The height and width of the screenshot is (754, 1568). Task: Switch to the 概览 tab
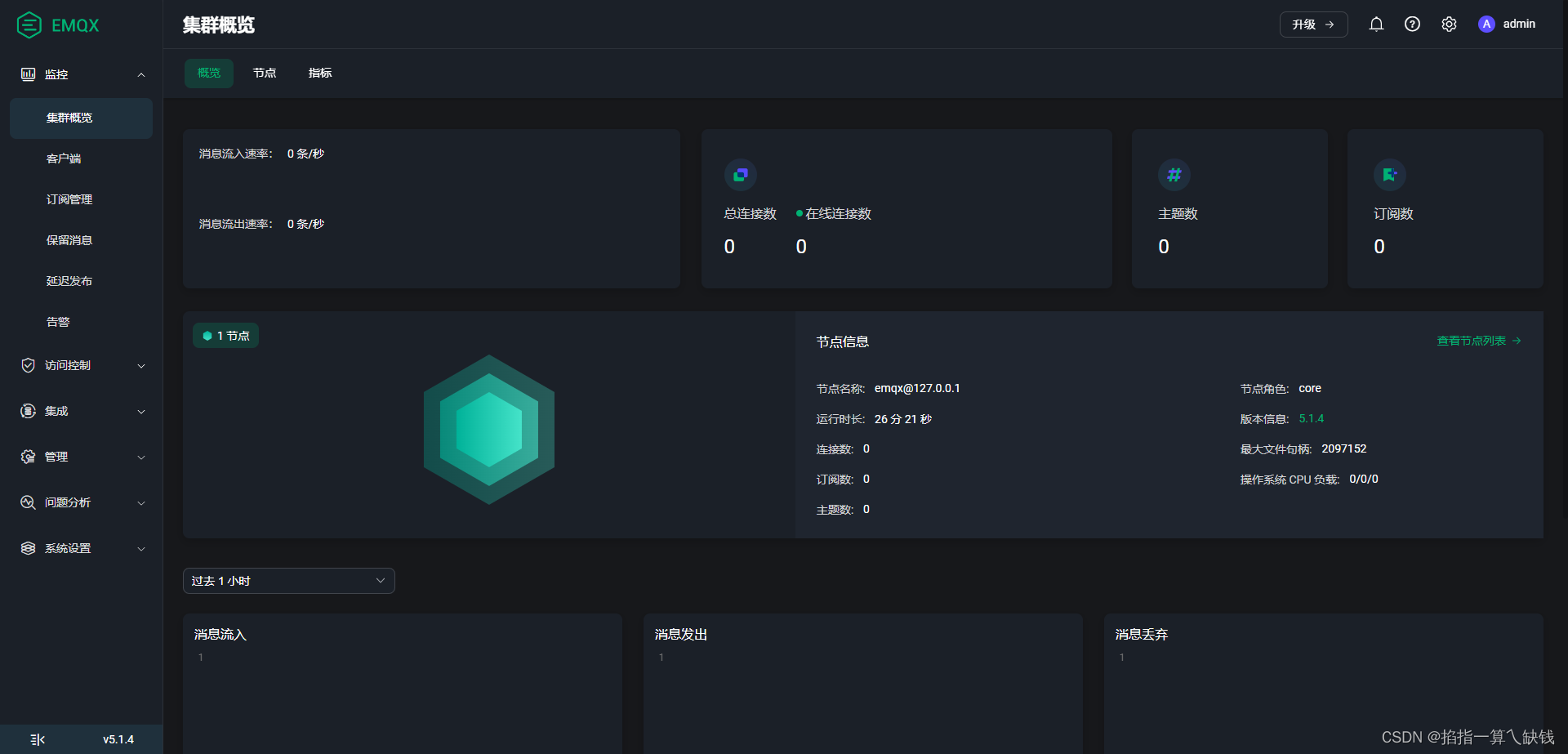pos(209,73)
